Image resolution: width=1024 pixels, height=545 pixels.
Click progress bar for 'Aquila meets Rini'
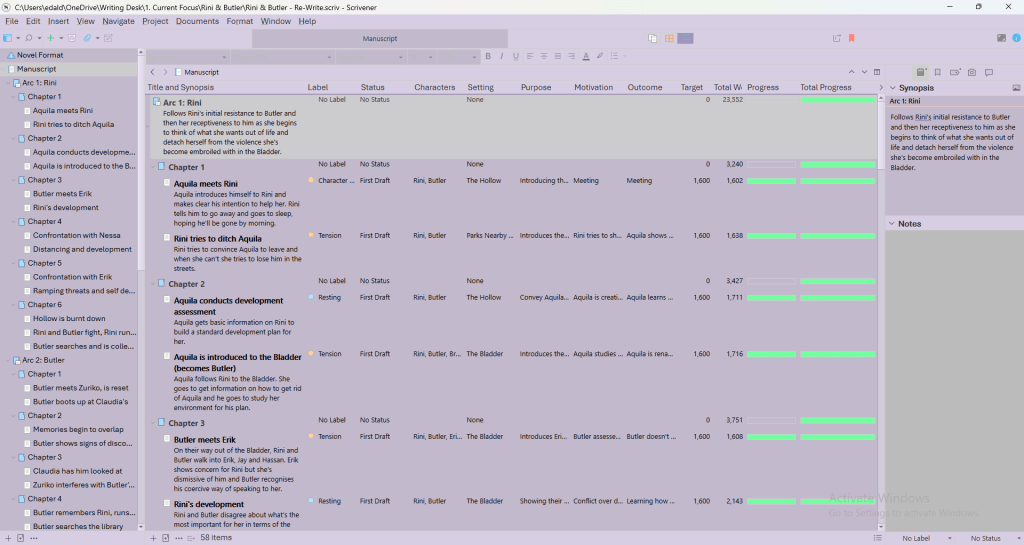point(772,181)
